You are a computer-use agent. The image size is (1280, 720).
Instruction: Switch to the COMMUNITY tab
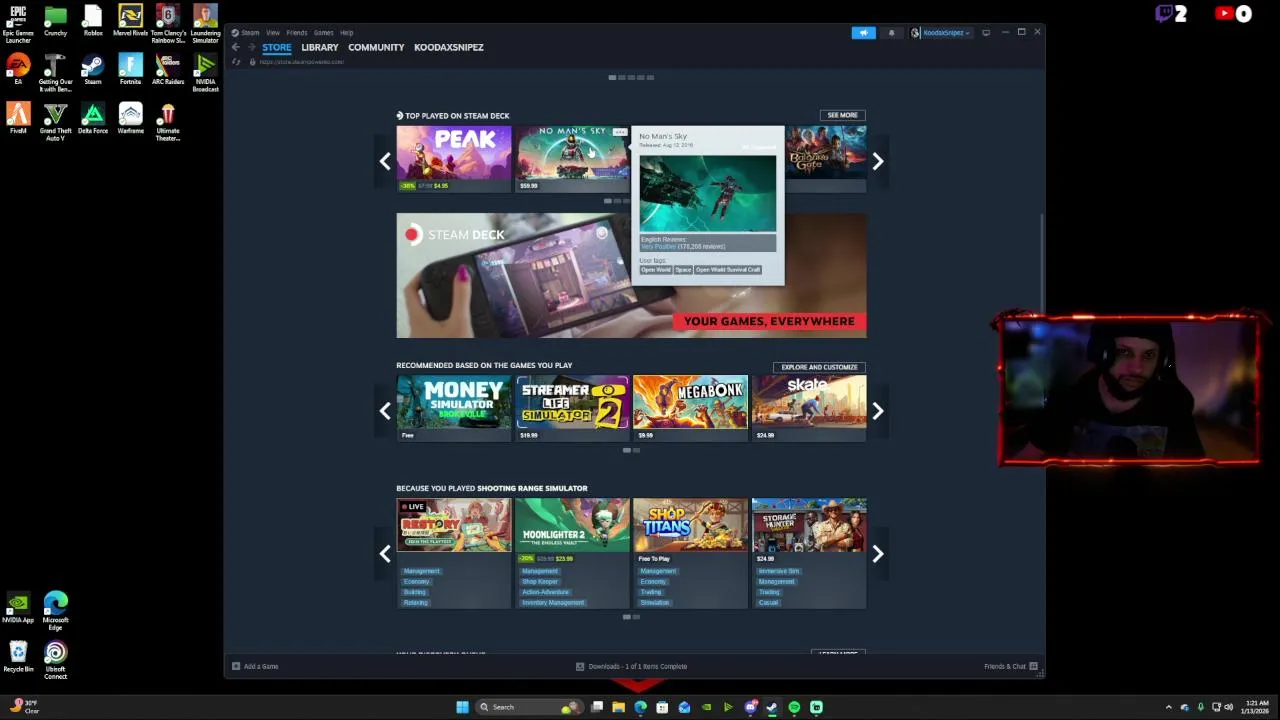[376, 47]
